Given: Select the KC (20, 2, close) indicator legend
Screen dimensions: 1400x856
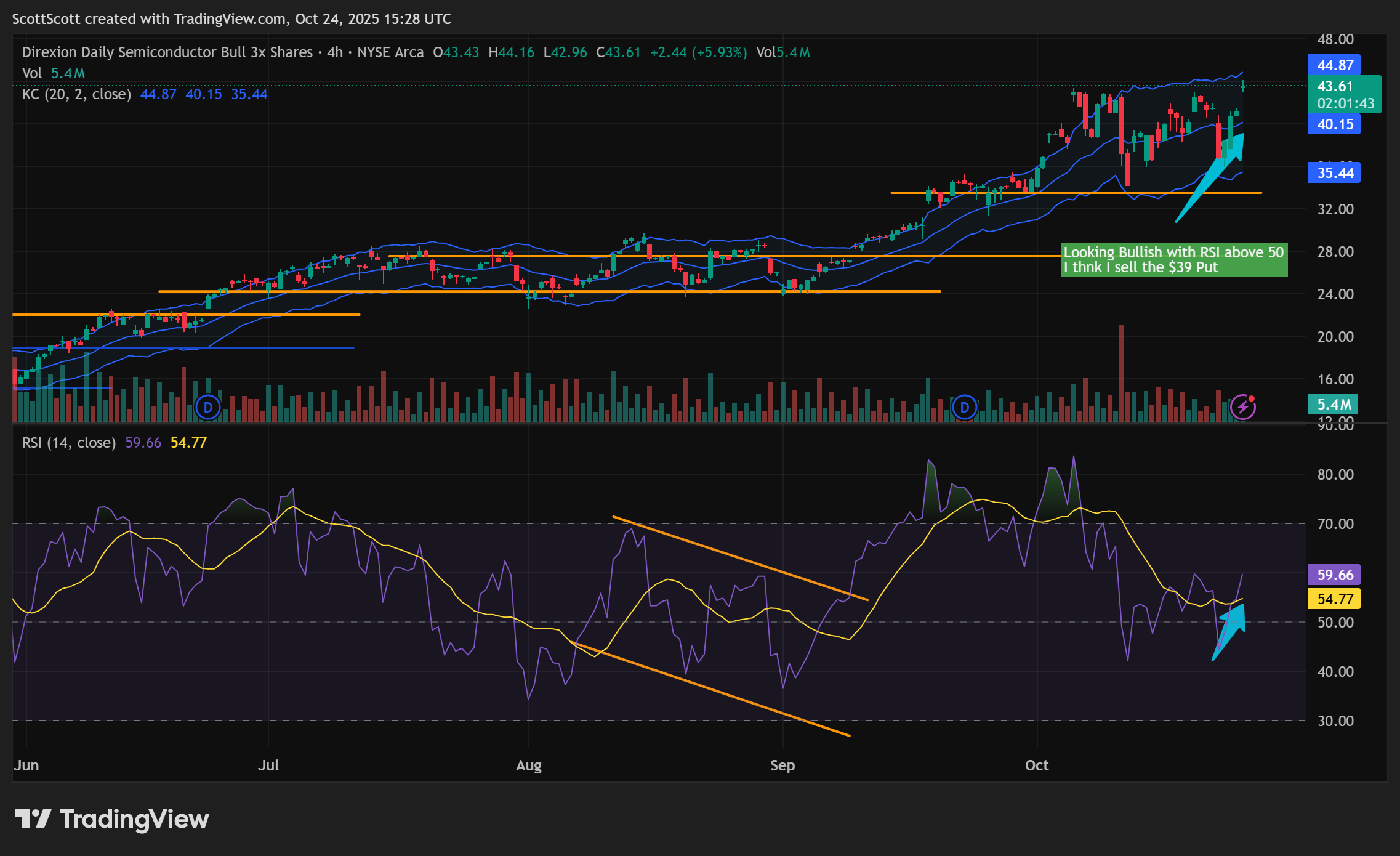Looking at the screenshot, I should point(76,94).
